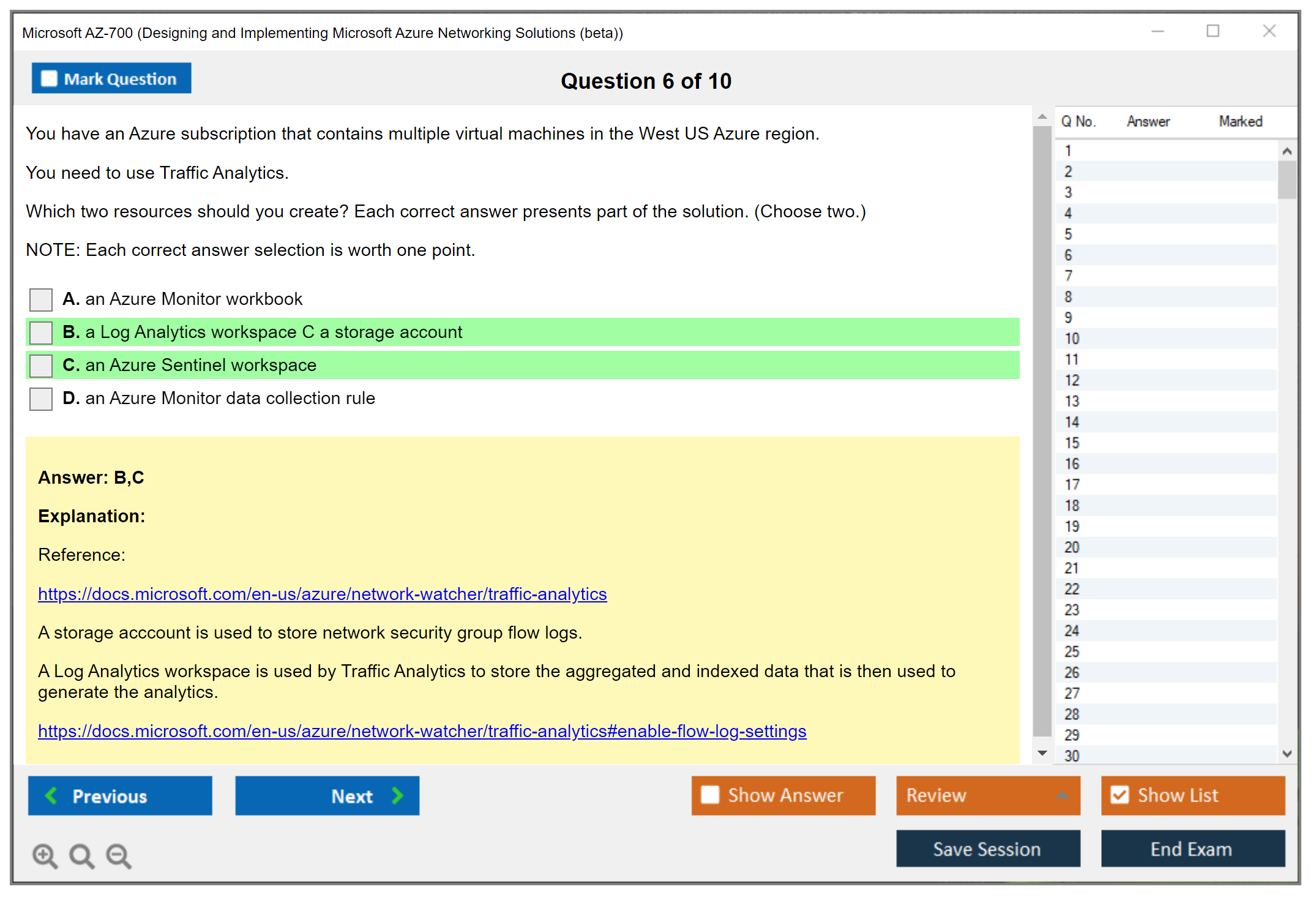Toggle the Show List checkbox button
1316x900 pixels.
1120,795
